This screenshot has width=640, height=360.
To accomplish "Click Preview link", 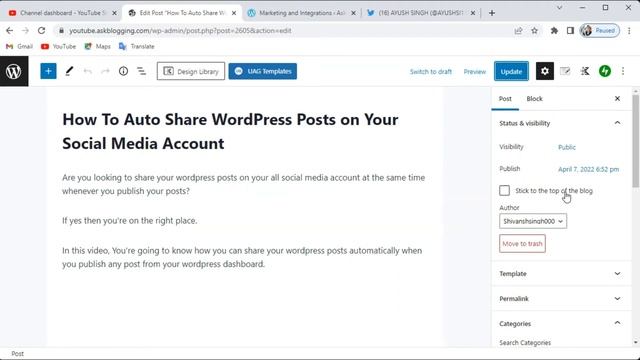I will point(475,72).
